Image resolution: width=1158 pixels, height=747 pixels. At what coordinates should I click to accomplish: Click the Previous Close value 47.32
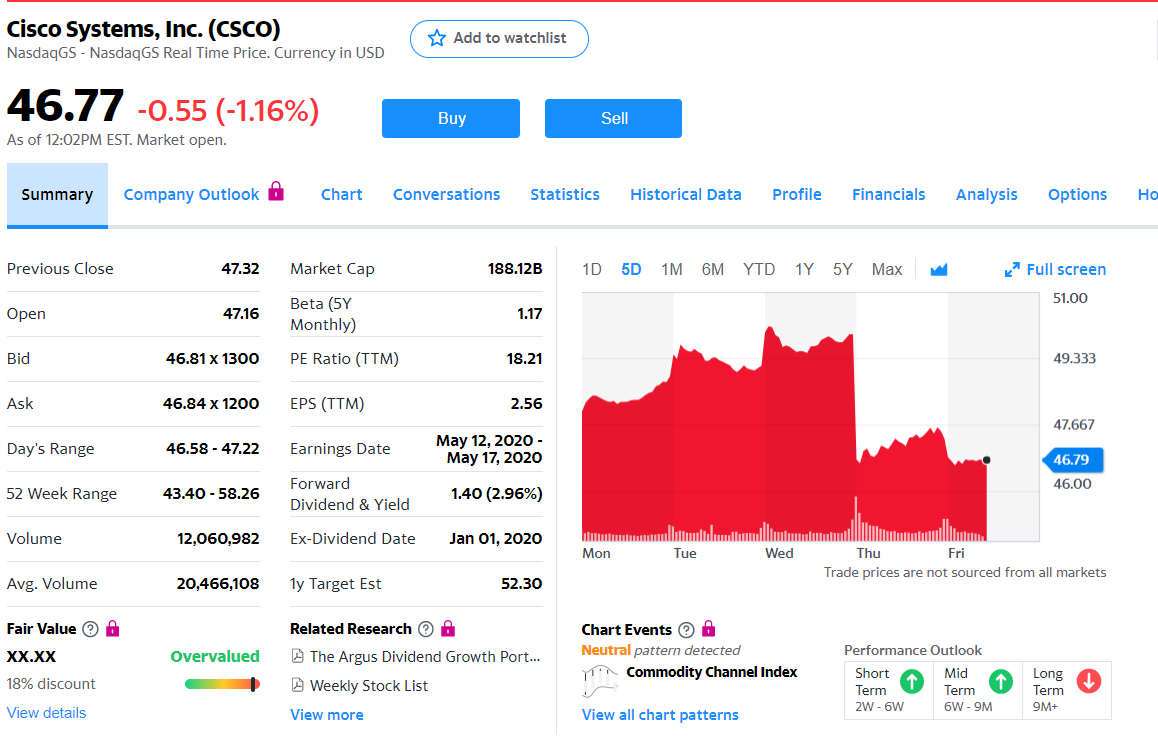pos(240,269)
